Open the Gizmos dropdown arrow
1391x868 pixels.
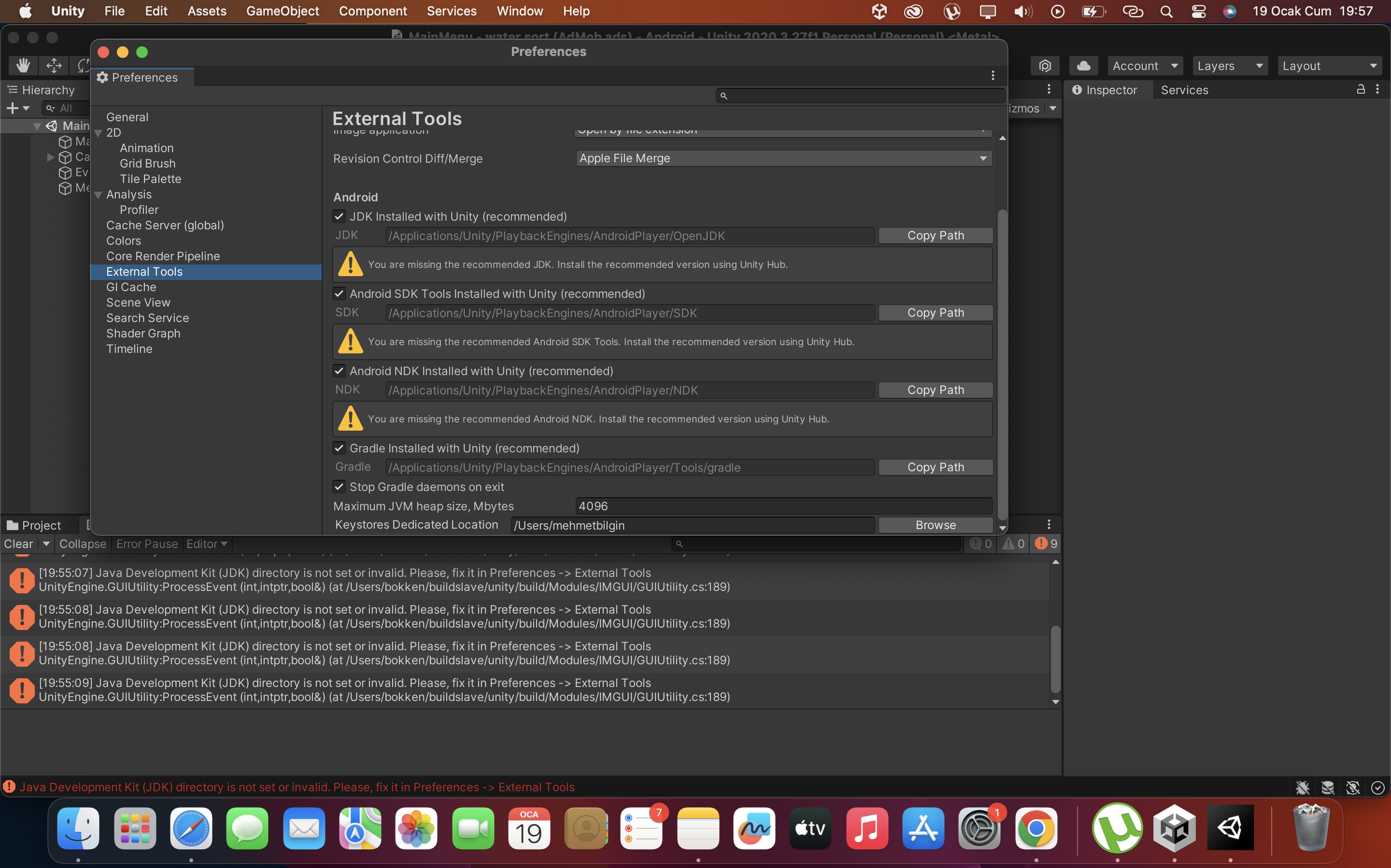point(1052,108)
